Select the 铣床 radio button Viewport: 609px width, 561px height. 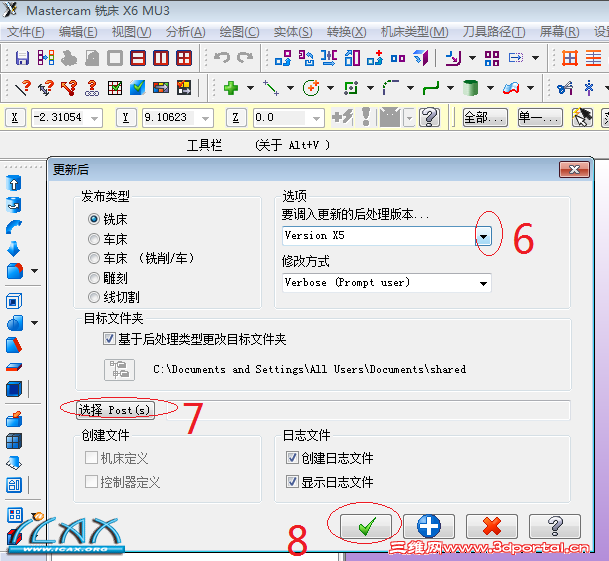(94, 219)
